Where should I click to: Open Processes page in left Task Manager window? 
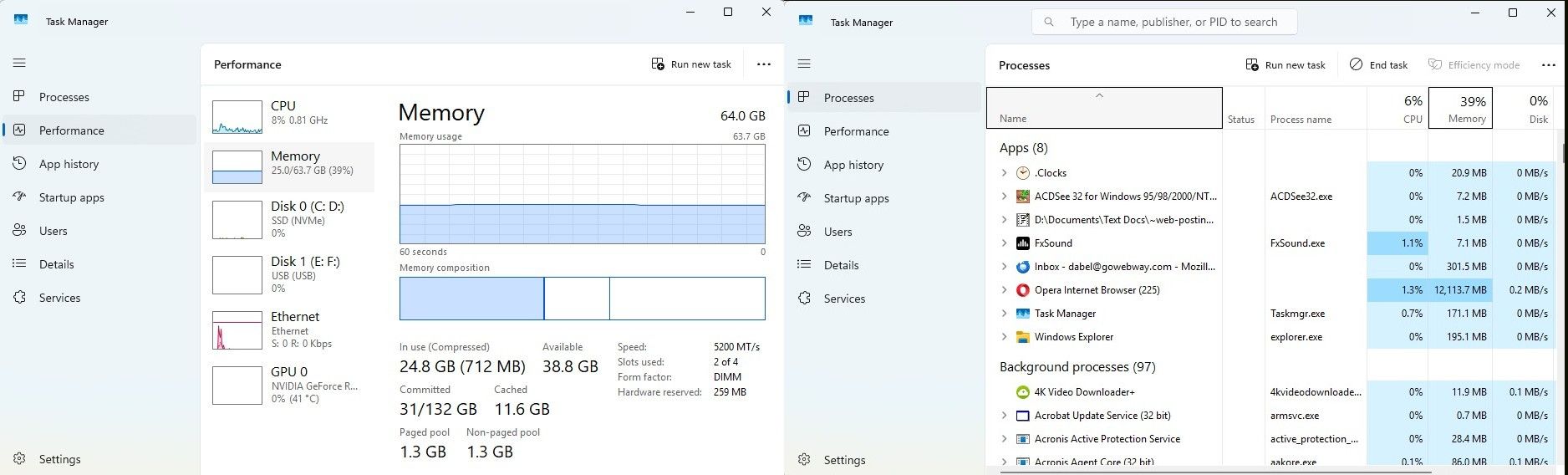(100, 97)
